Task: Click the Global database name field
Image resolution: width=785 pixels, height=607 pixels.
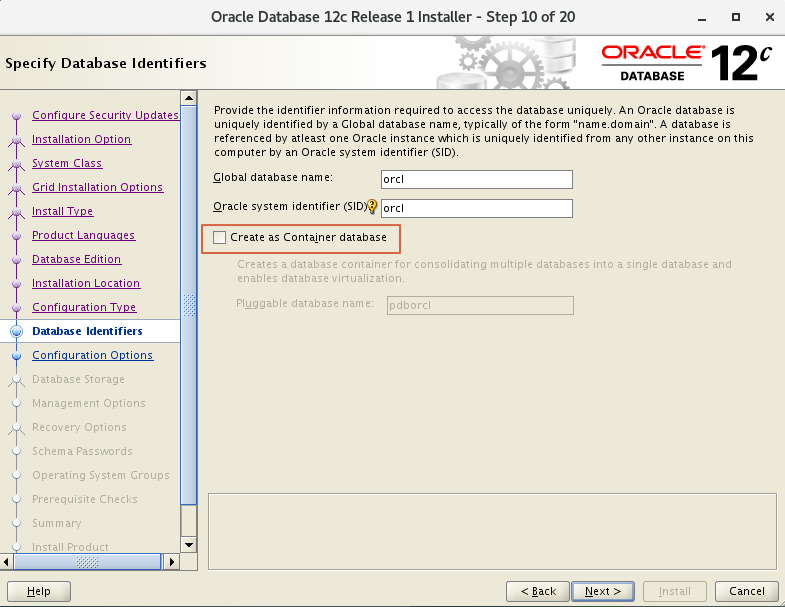Action: [x=476, y=180]
